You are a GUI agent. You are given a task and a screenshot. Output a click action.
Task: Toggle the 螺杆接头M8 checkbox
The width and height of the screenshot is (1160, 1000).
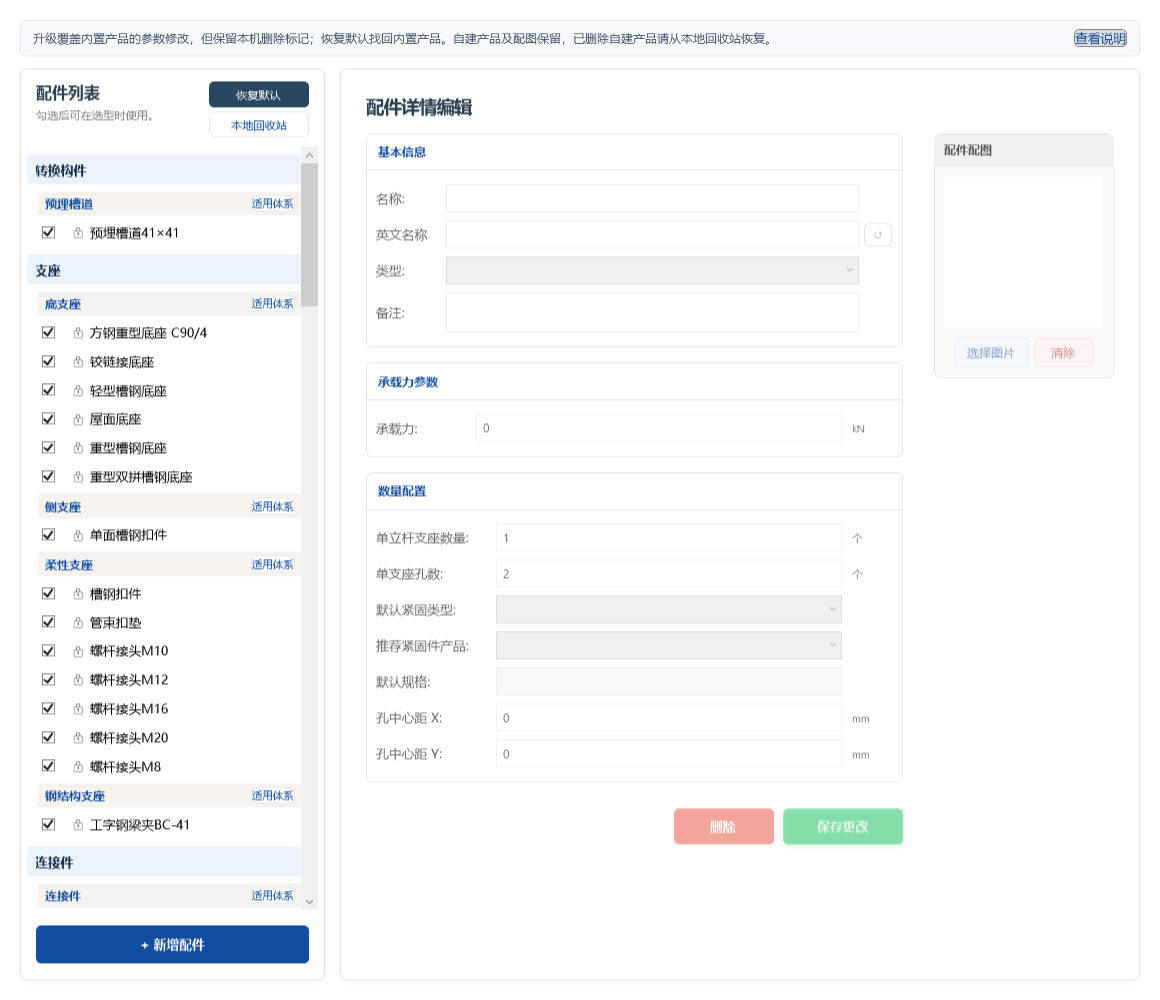pyautogui.click(x=49, y=766)
